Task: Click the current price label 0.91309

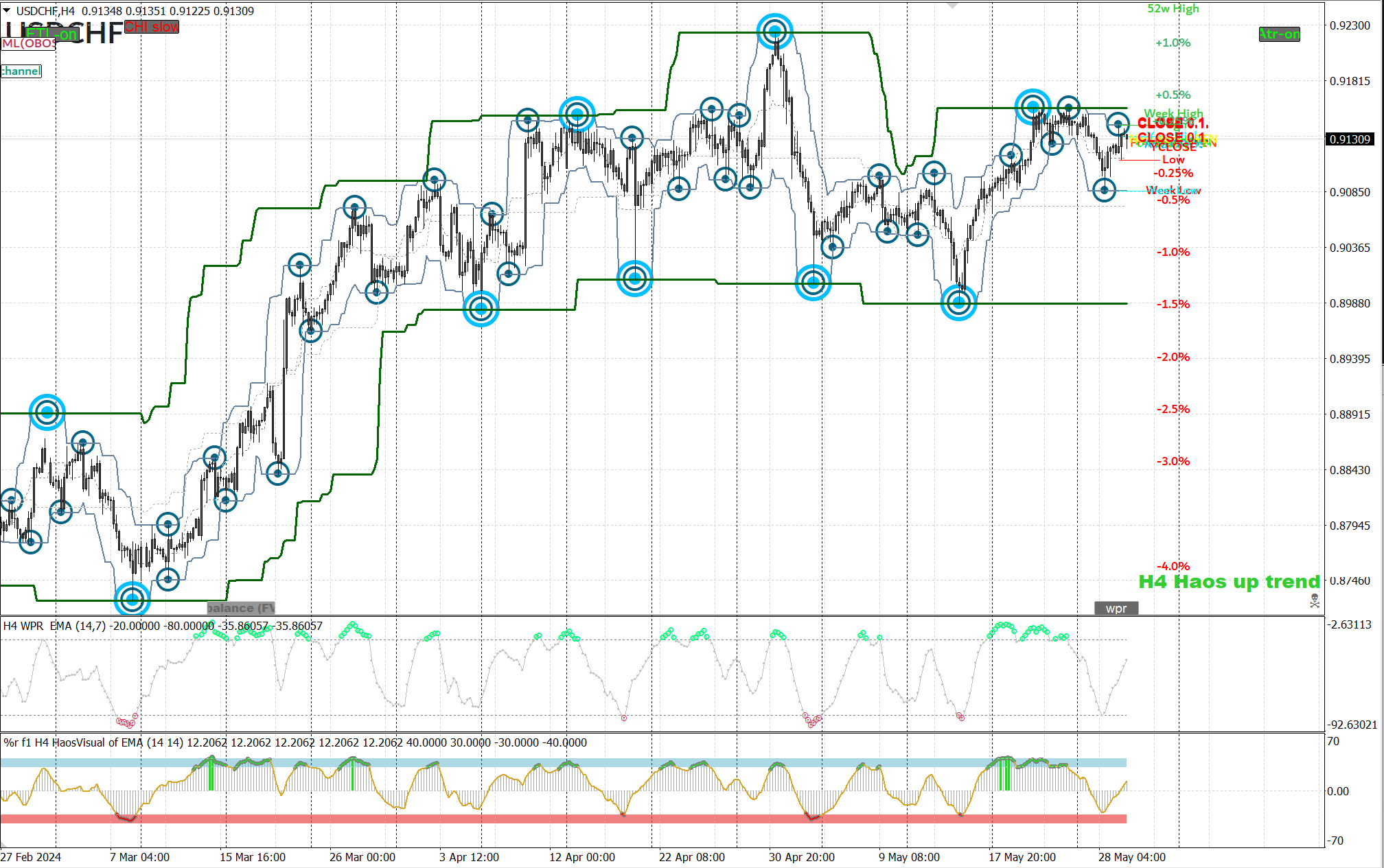Action: click(1349, 139)
